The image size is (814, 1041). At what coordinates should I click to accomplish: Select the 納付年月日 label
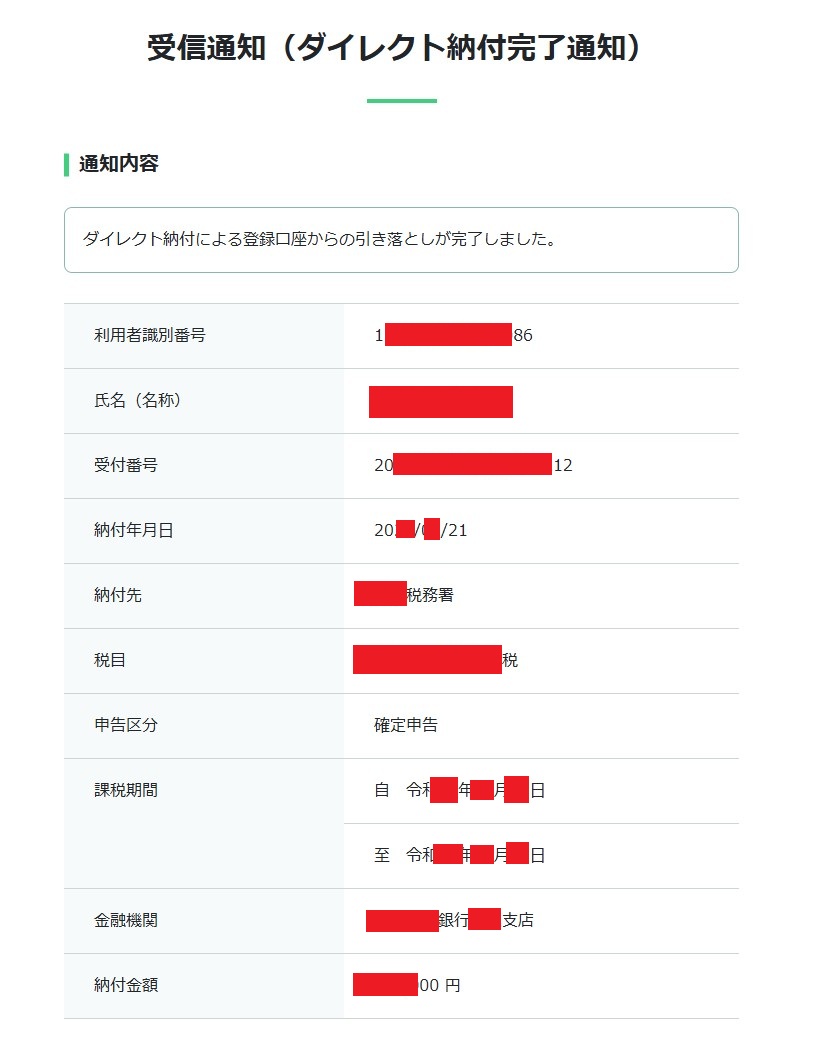pyautogui.click(x=133, y=531)
